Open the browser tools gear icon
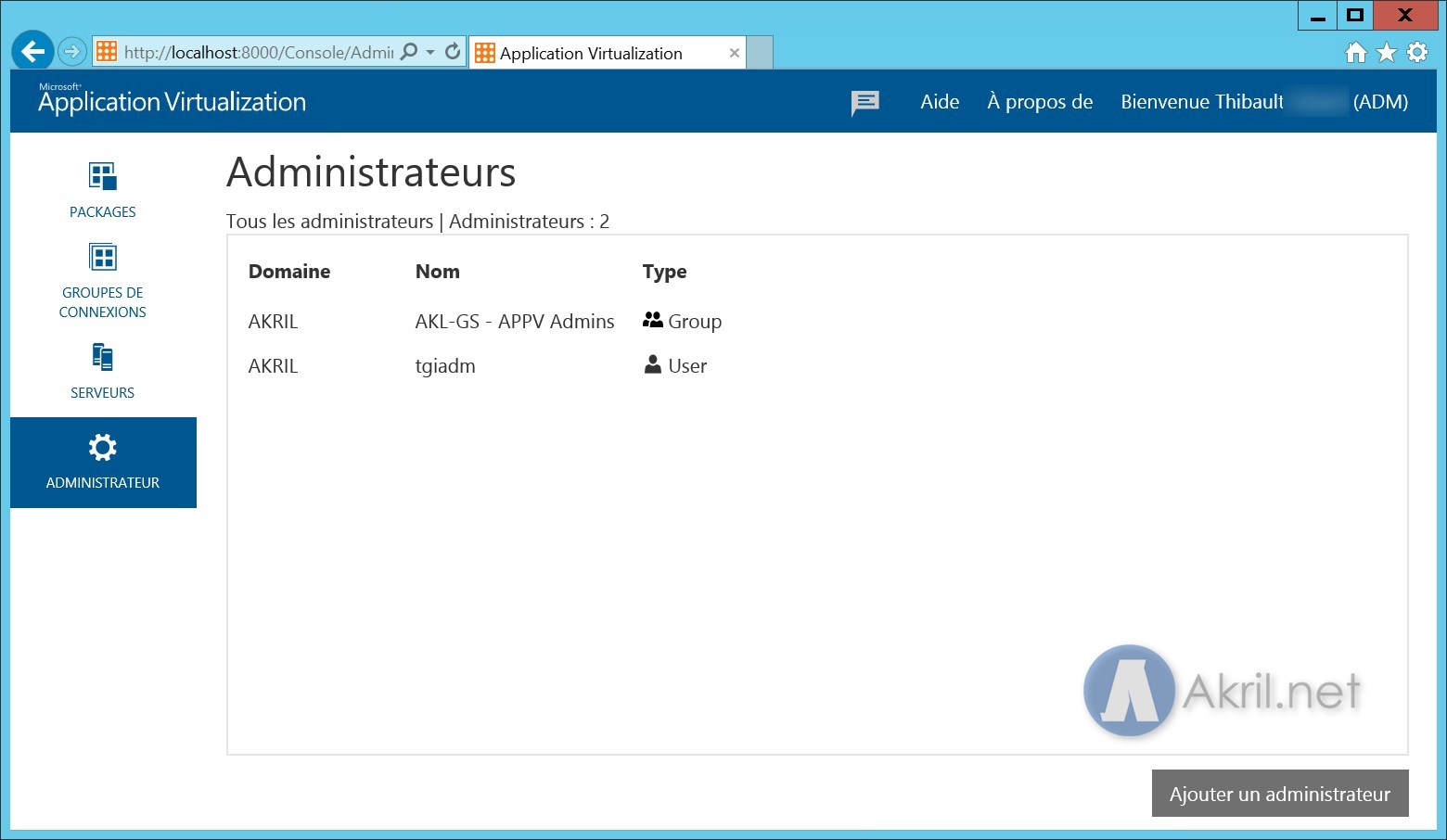1447x840 pixels. tap(1417, 53)
